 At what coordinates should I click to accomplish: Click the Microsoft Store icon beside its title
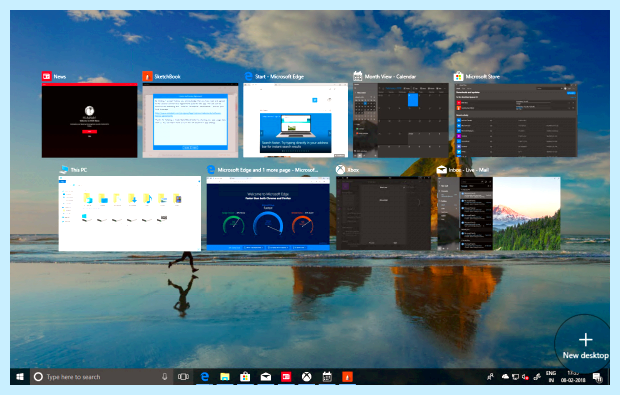(459, 76)
